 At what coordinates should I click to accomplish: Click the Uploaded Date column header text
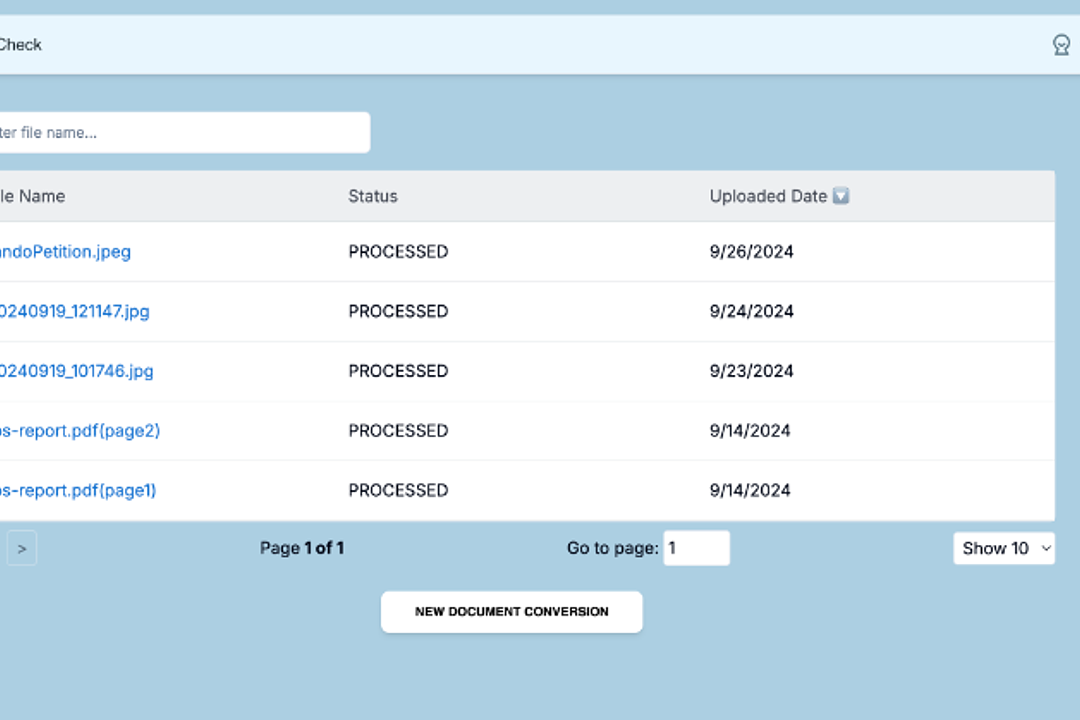pos(768,196)
